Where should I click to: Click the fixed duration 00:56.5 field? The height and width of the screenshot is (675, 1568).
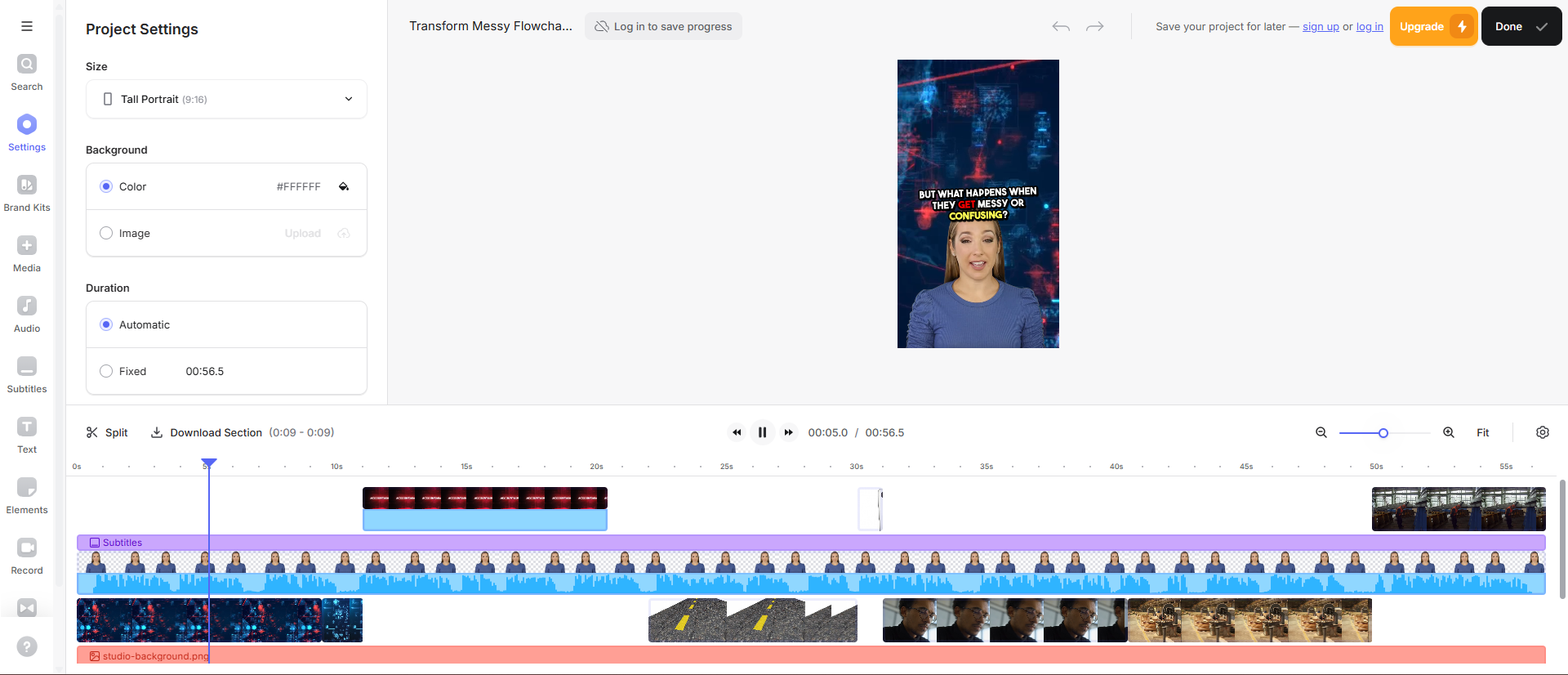point(205,371)
